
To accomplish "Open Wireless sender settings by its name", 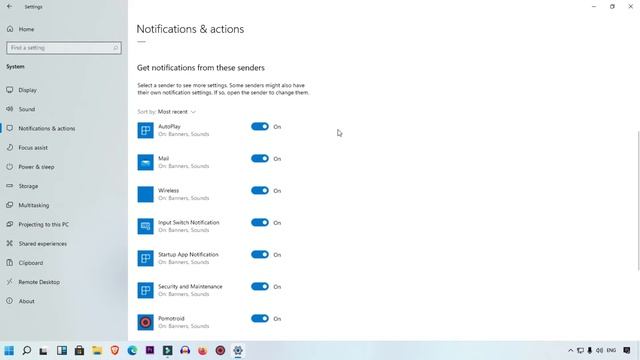I will [x=169, y=190].
